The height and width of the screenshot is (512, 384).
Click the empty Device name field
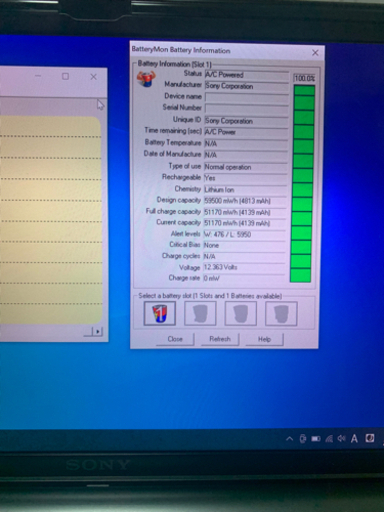point(247,97)
